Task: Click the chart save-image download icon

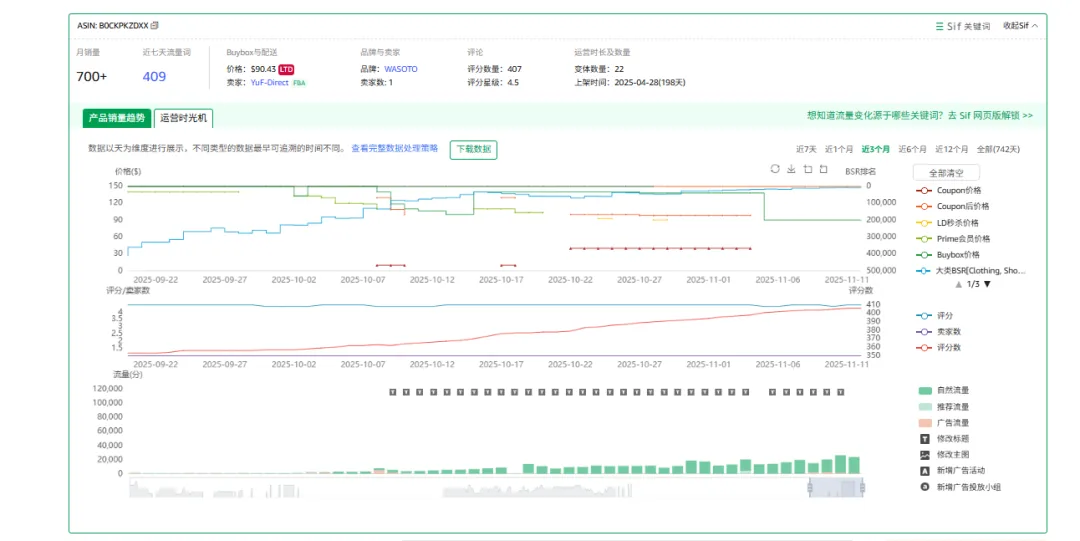Action: 791,169
